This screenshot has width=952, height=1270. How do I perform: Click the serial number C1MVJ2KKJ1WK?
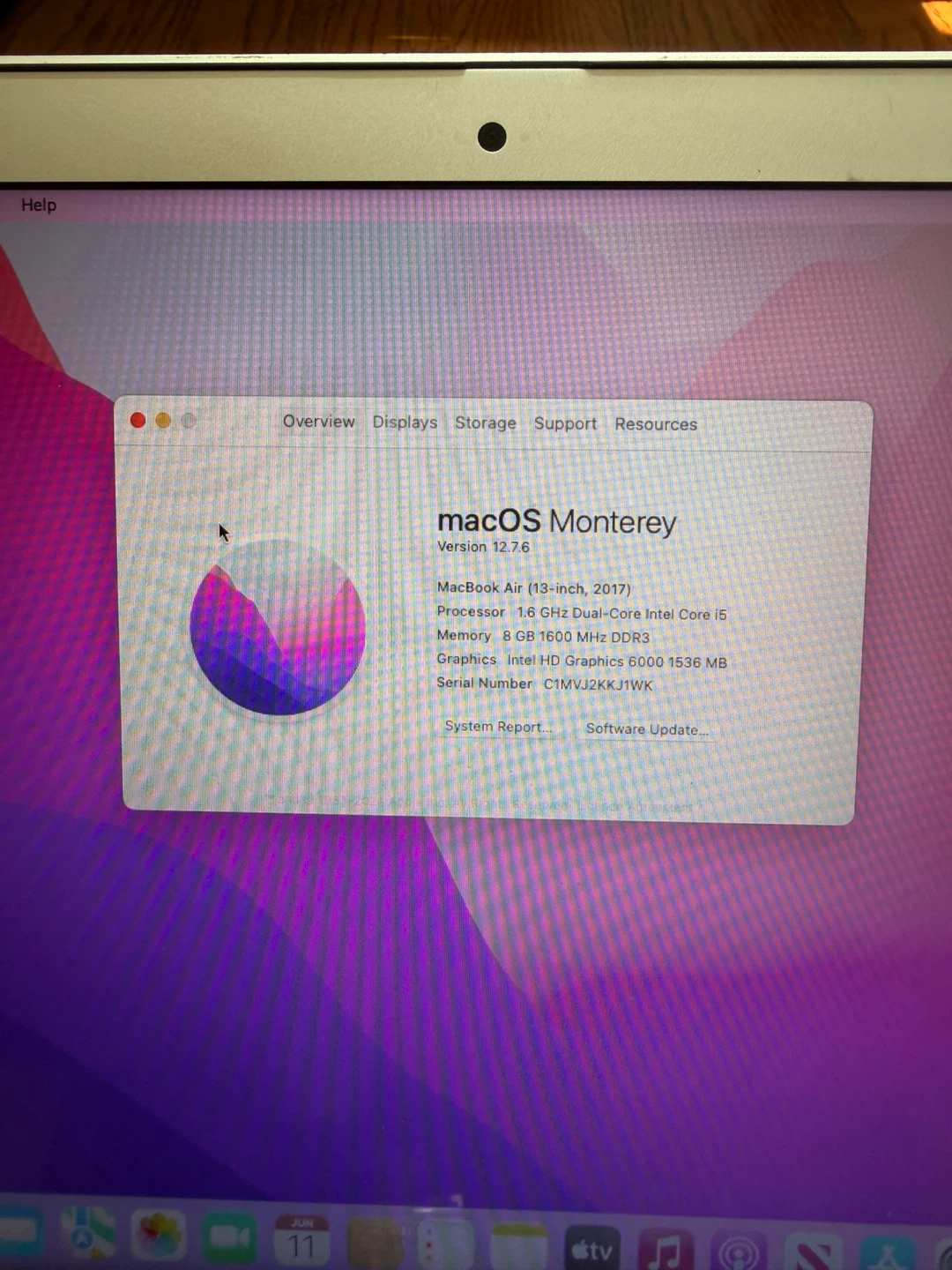click(598, 684)
